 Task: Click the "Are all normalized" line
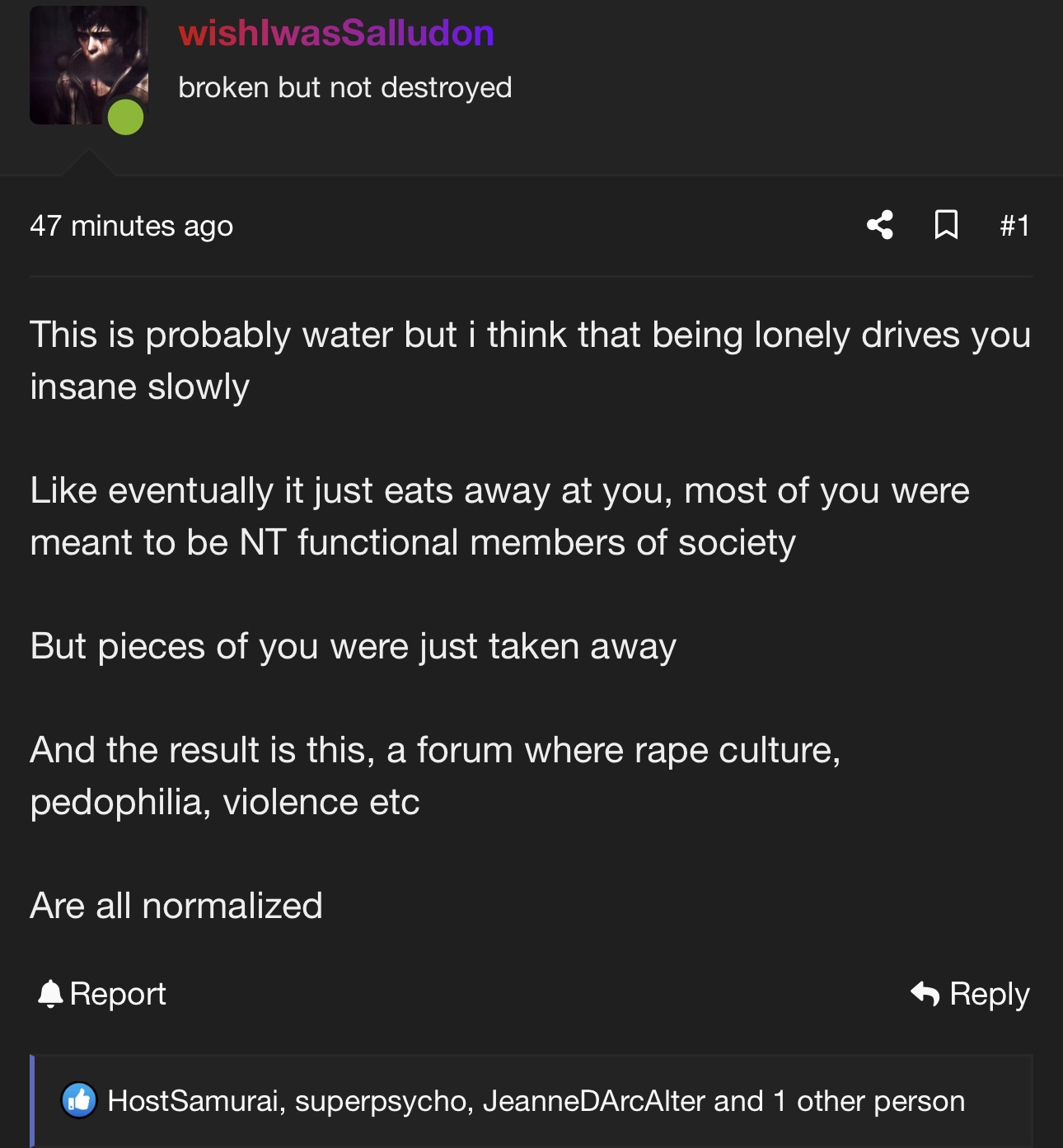coord(176,906)
